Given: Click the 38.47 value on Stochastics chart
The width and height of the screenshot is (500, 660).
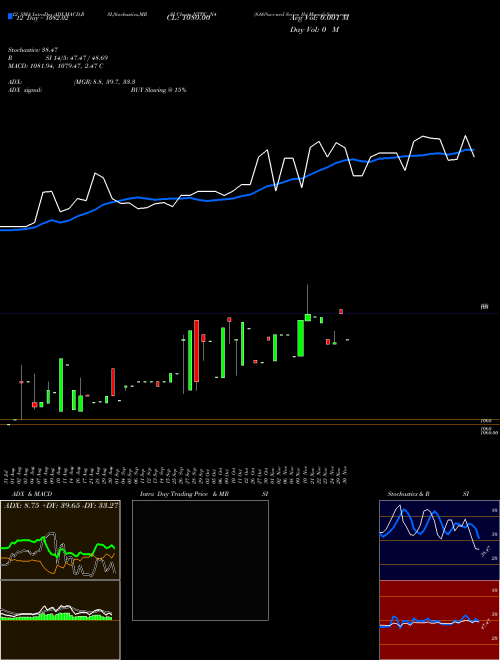Looking at the screenshot, I should tap(487, 551).
